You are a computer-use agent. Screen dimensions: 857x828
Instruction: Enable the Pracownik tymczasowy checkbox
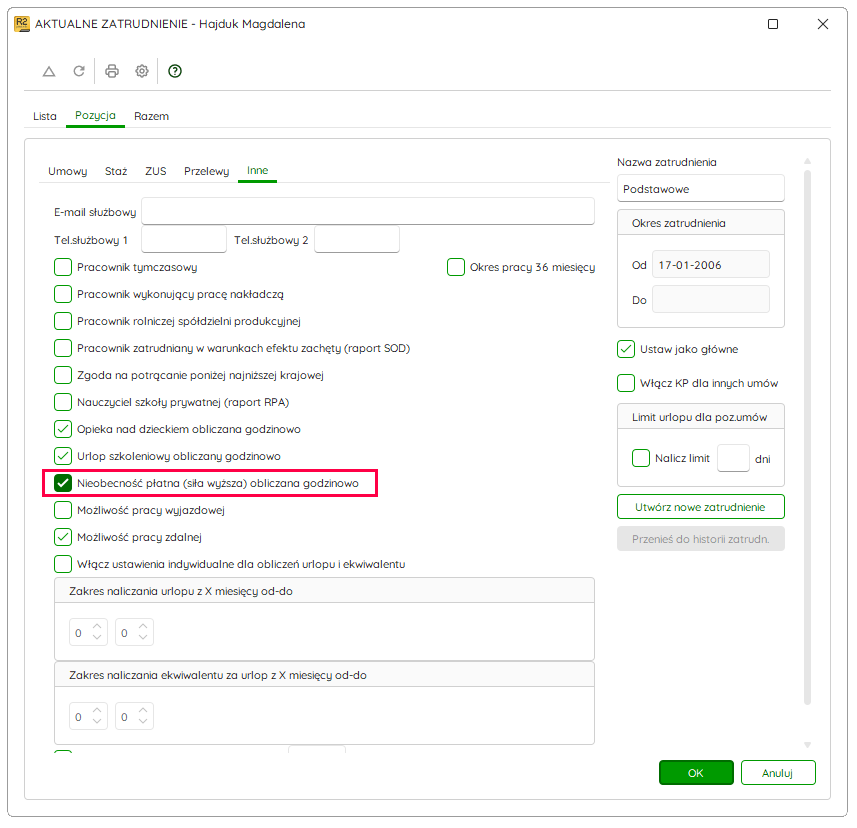63,267
